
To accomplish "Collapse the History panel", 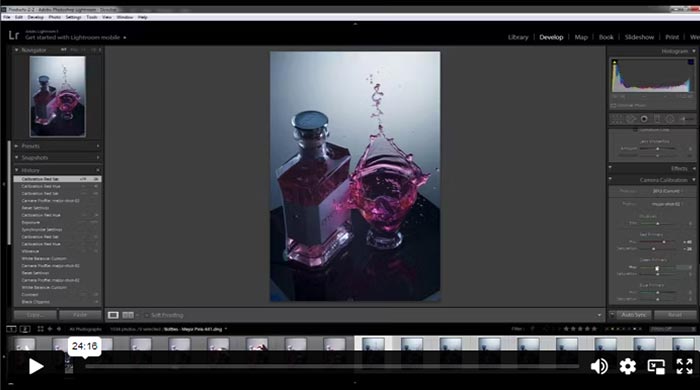I will tap(17, 170).
